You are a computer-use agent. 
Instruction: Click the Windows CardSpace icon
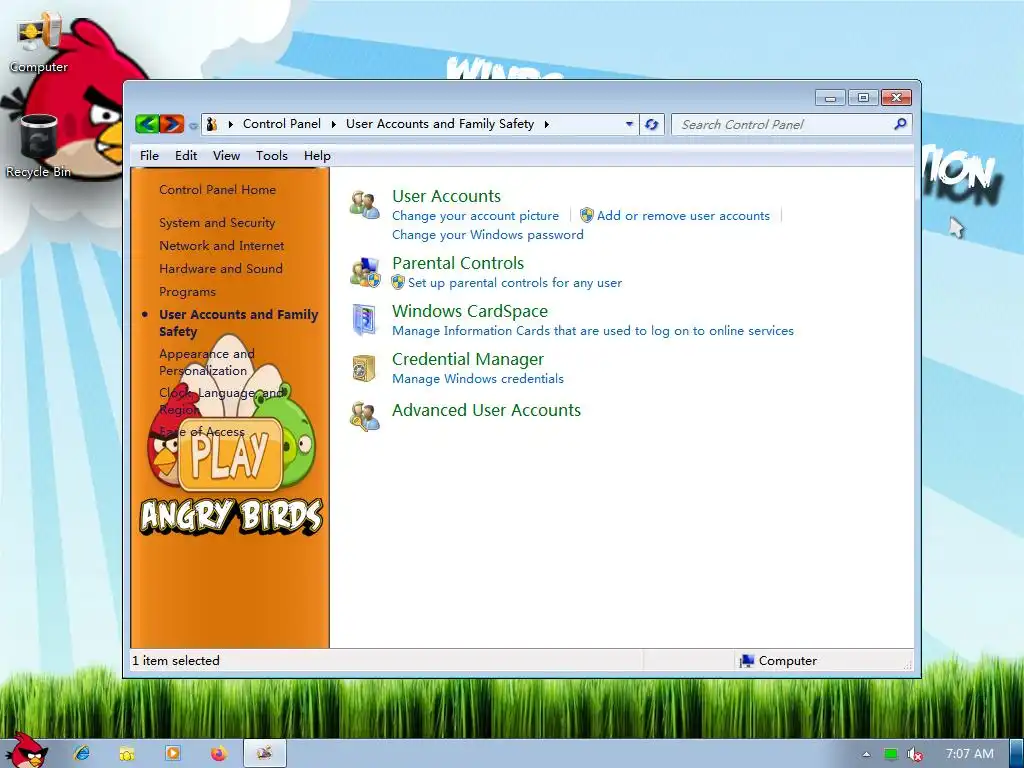coord(364,320)
